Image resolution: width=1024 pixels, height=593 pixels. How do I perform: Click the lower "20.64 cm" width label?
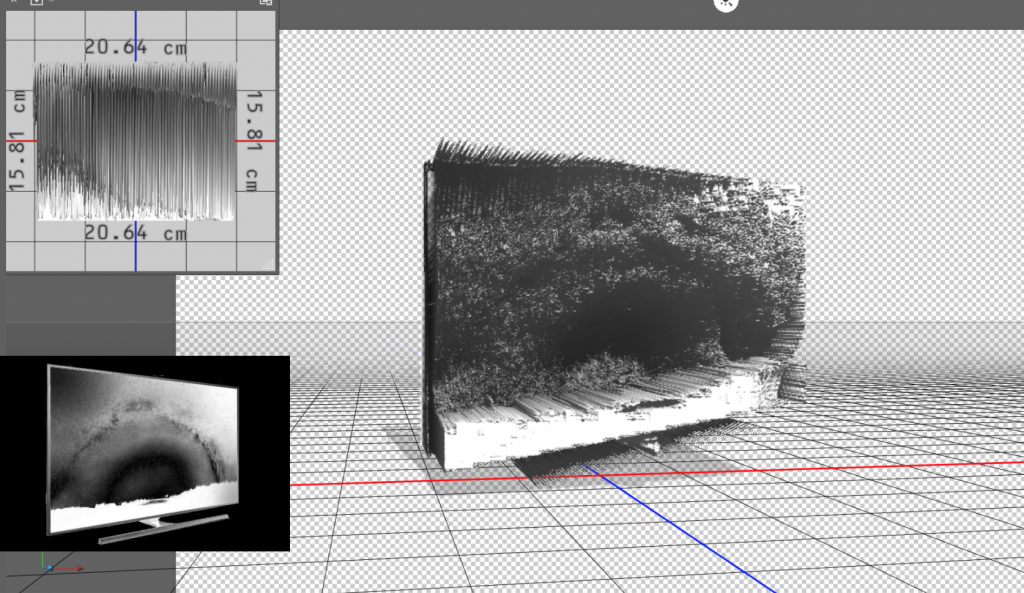tap(135, 232)
